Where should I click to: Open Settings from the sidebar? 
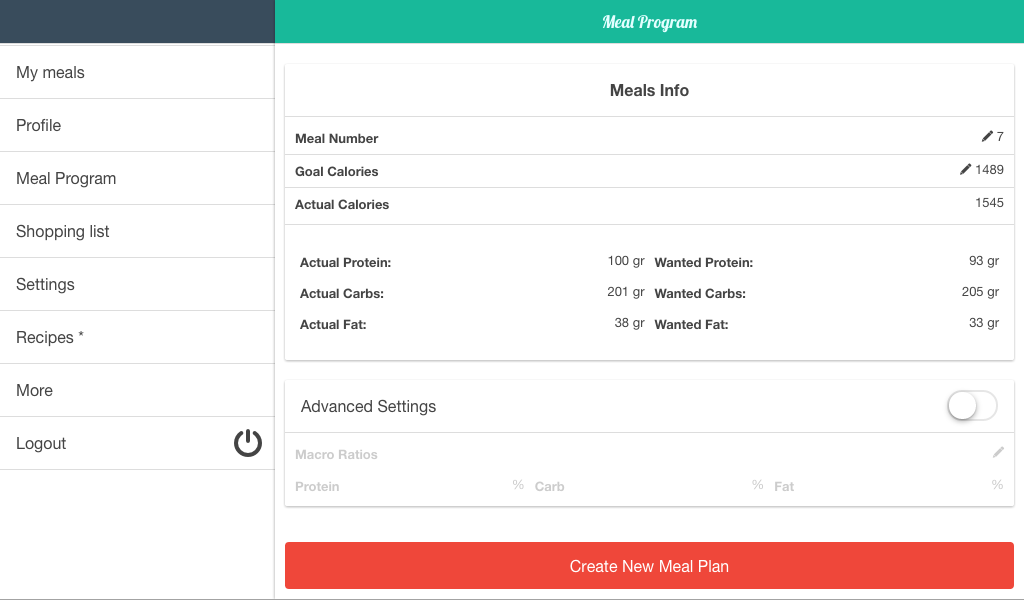pos(137,284)
